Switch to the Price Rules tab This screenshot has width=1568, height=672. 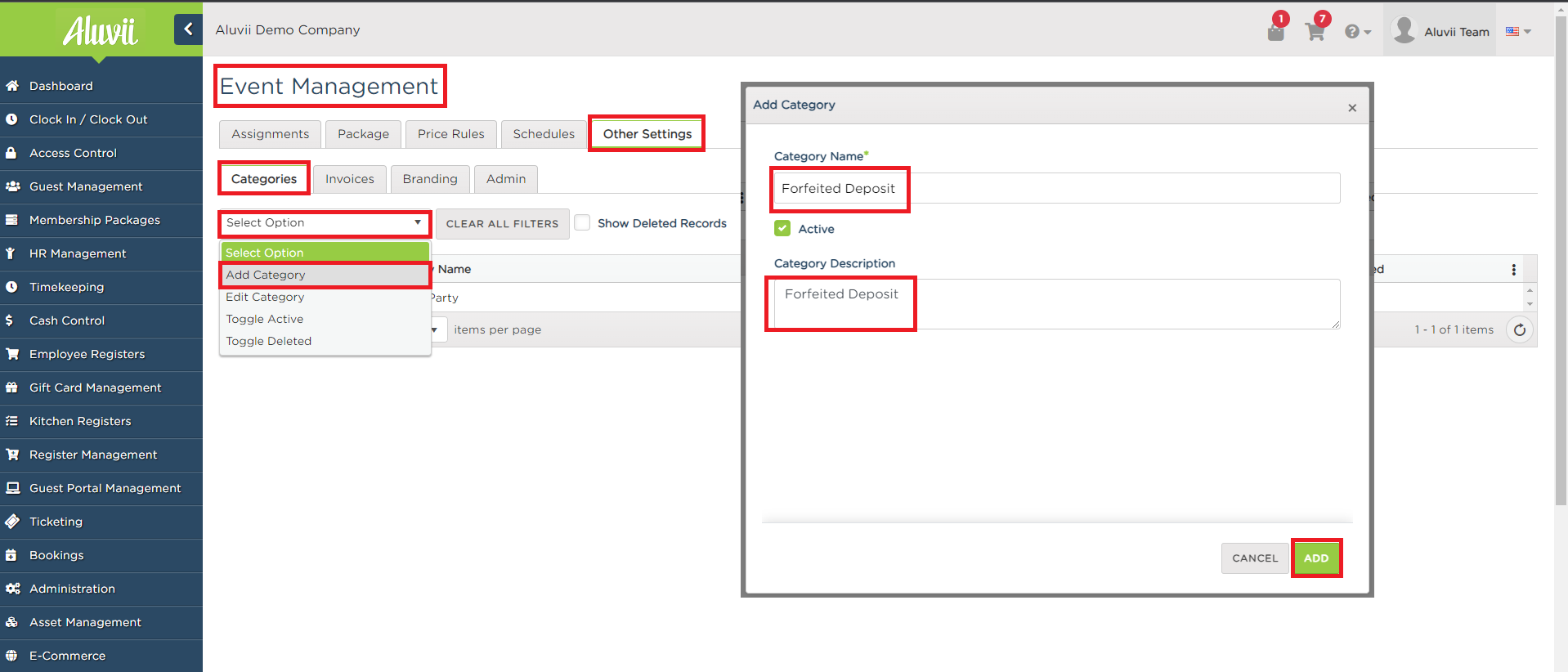pyautogui.click(x=451, y=134)
